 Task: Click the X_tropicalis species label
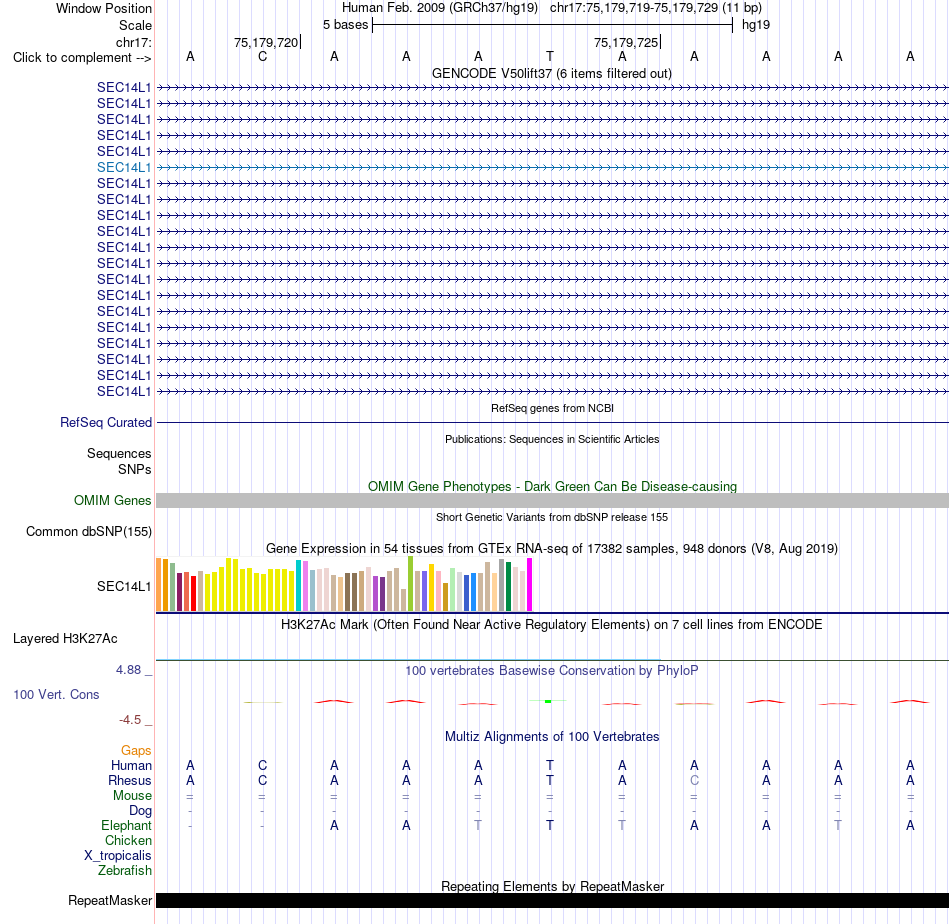(x=118, y=856)
